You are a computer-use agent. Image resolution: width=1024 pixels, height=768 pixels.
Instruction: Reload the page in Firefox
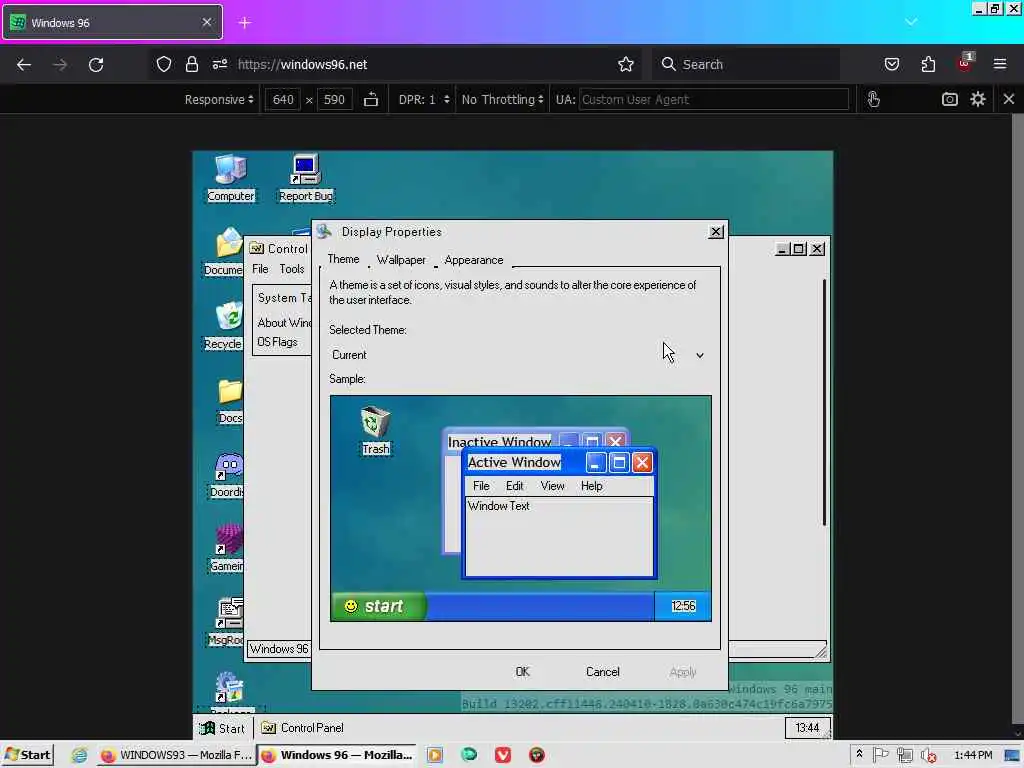(x=96, y=64)
